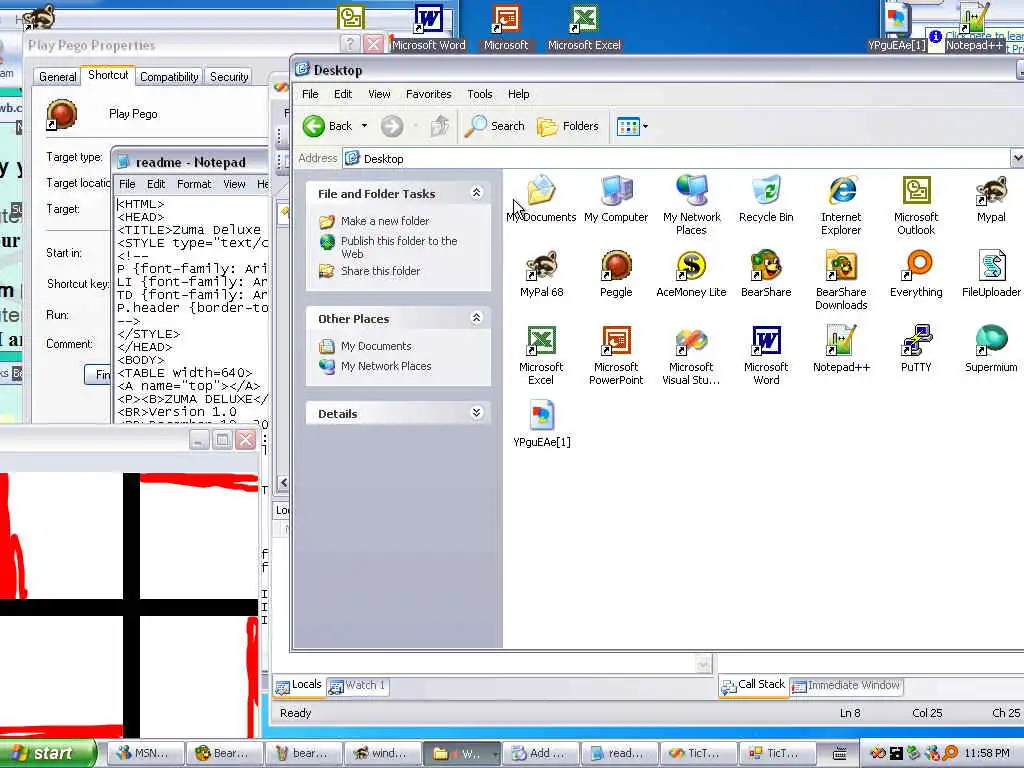1024x768 pixels.
Task: Select the Supermium icon
Action: [991, 349]
